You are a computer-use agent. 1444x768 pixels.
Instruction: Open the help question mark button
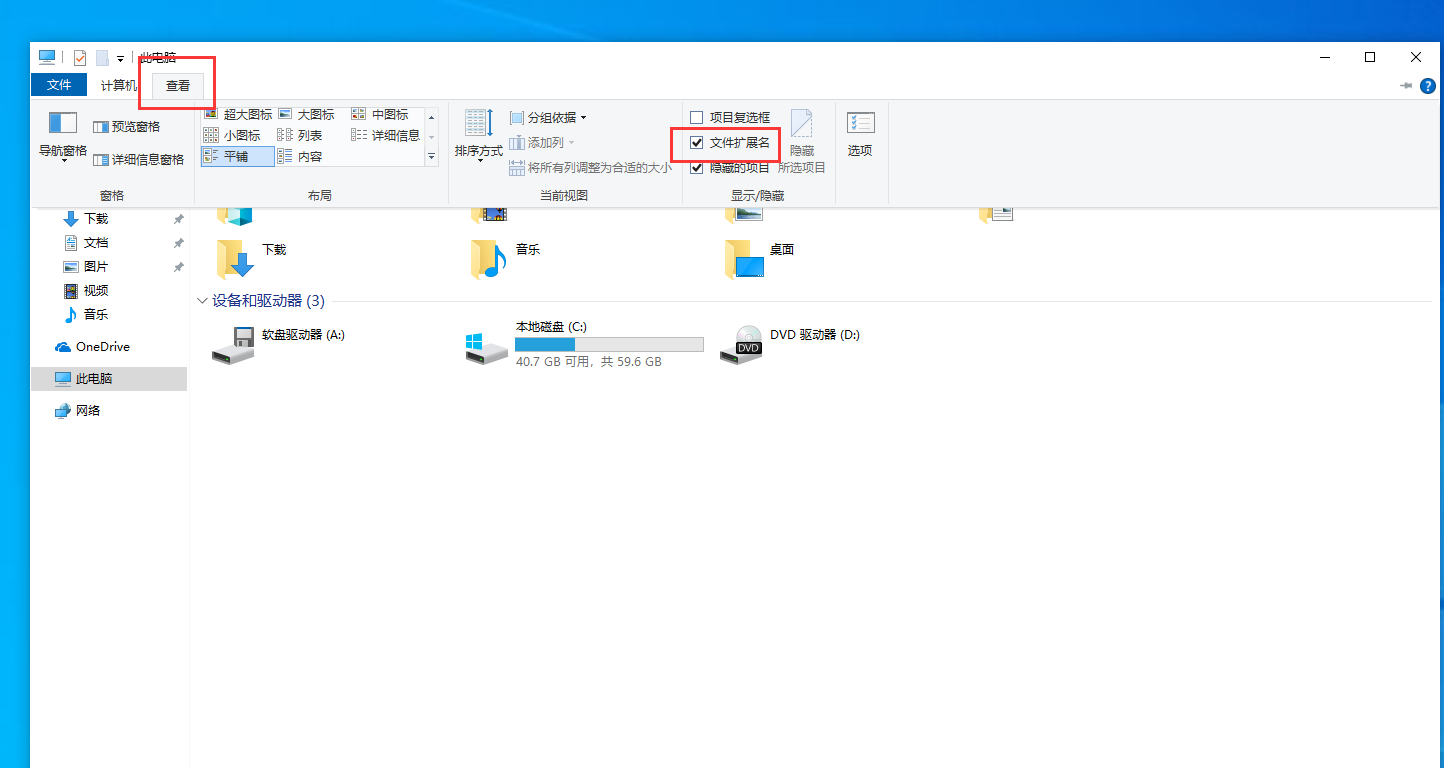[x=1428, y=86]
